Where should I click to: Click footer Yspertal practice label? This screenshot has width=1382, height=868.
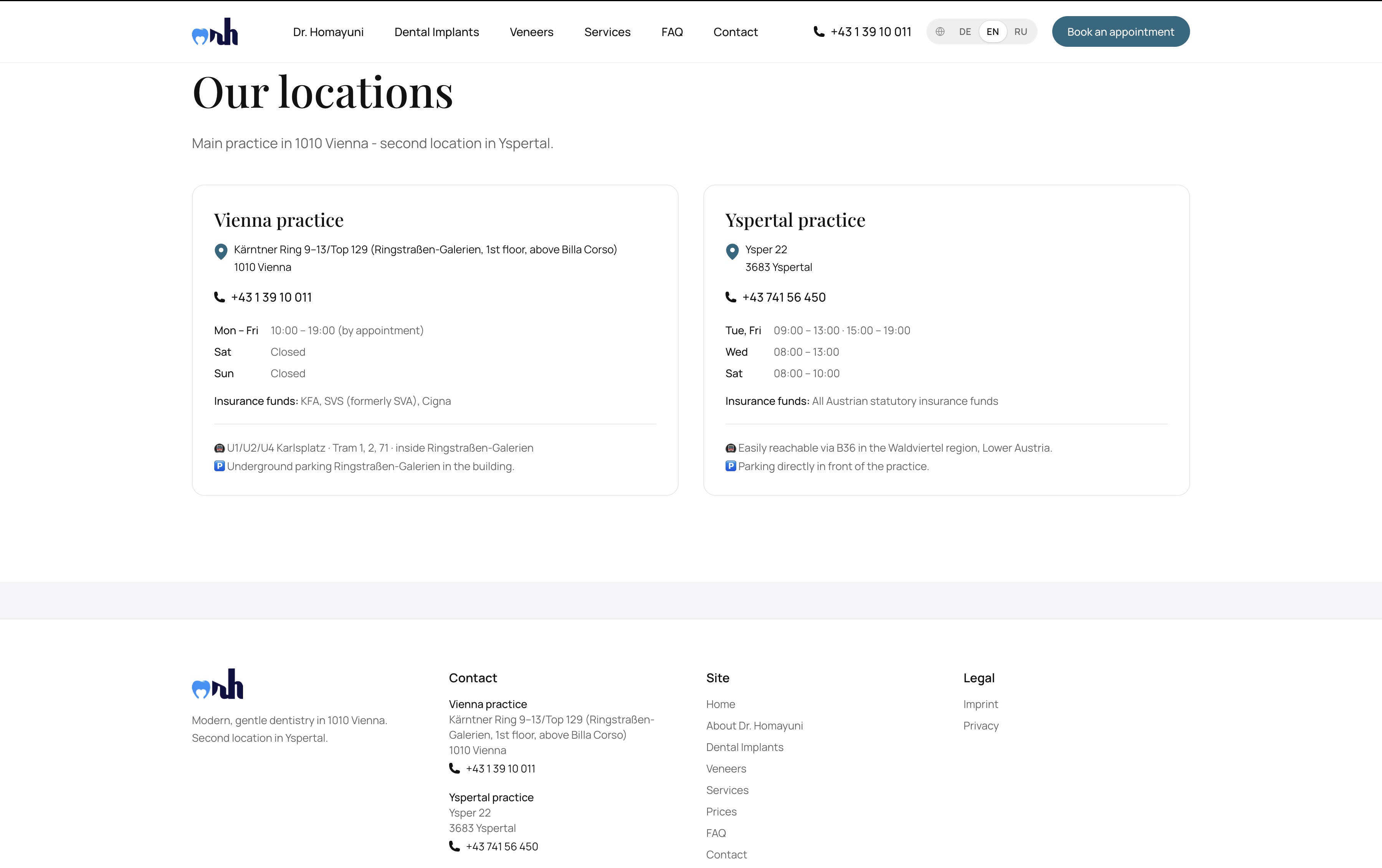click(x=491, y=797)
